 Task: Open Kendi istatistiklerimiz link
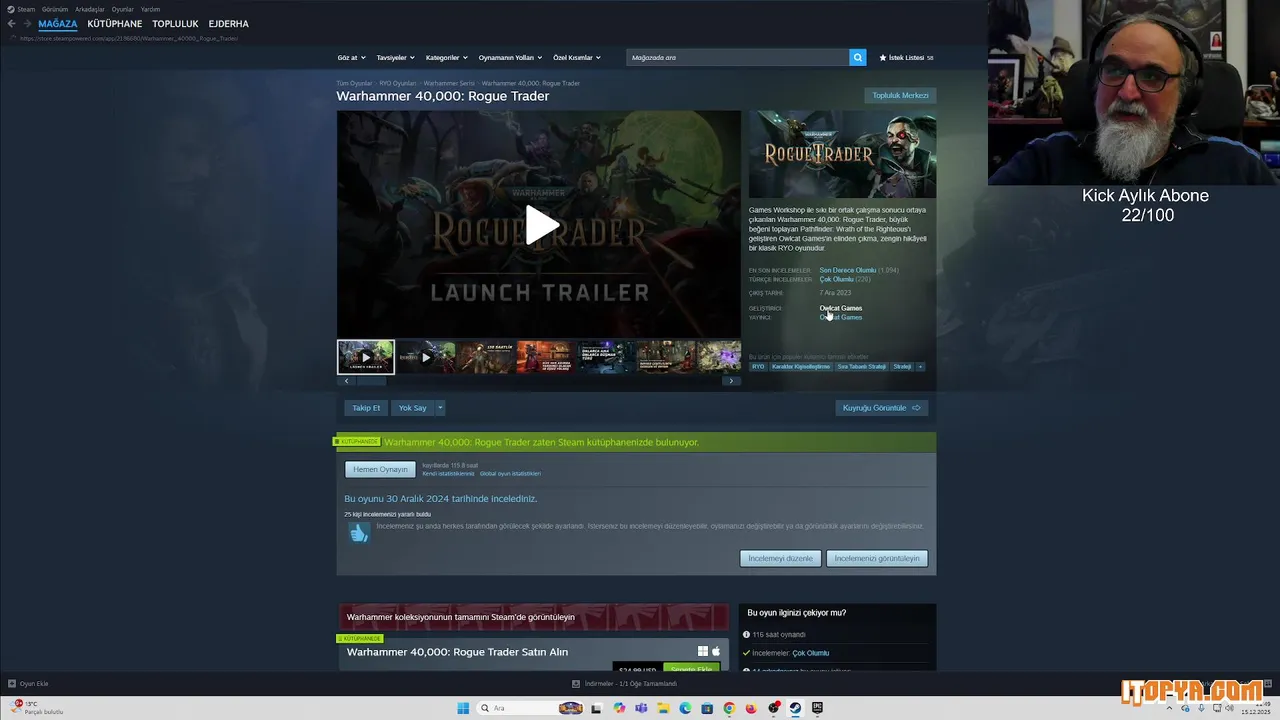point(448,473)
